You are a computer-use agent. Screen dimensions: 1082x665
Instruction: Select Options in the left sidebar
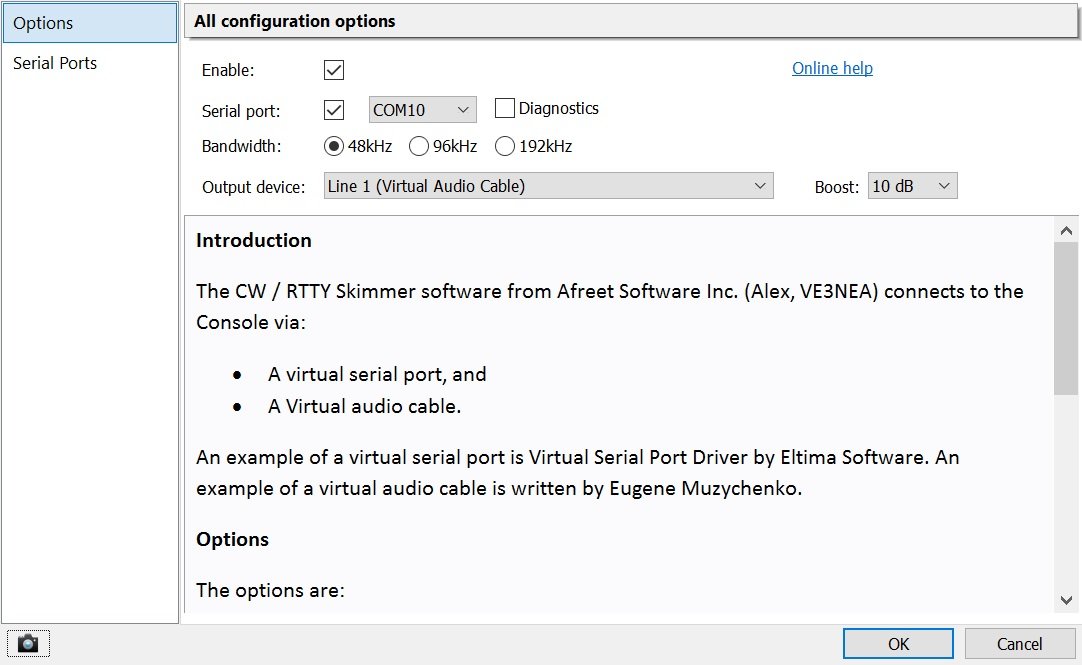pos(89,23)
